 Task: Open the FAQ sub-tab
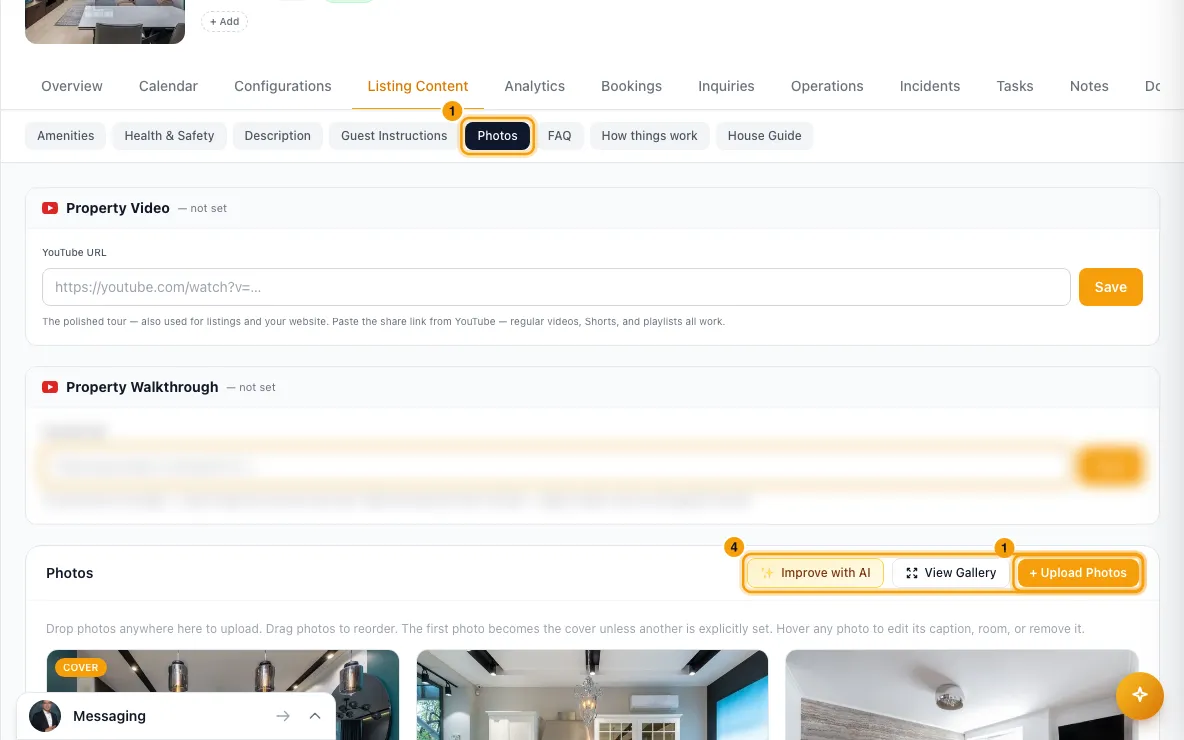pyautogui.click(x=559, y=136)
